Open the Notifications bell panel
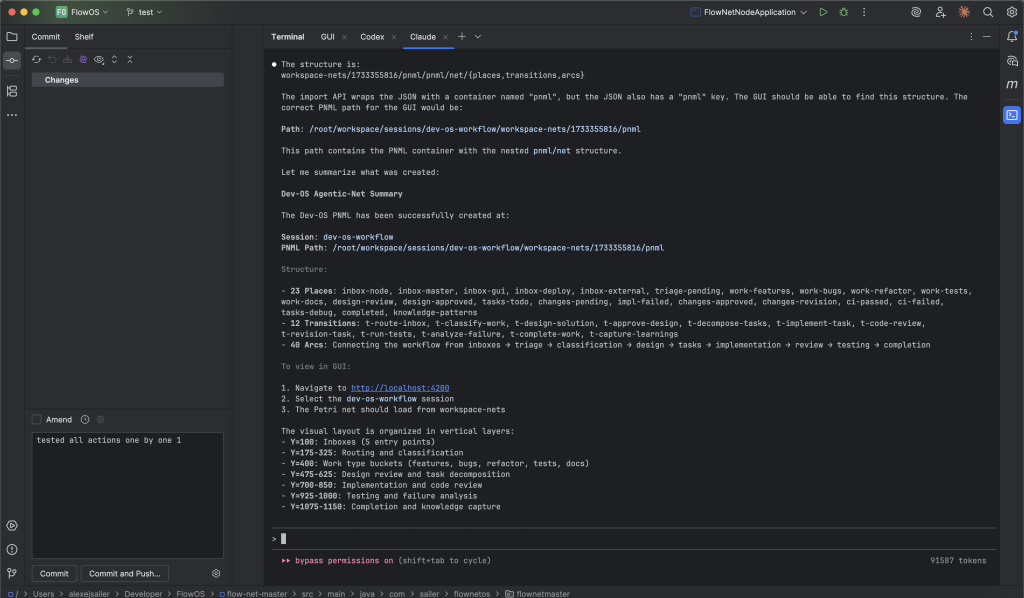Image resolution: width=1024 pixels, height=598 pixels. 1012,37
